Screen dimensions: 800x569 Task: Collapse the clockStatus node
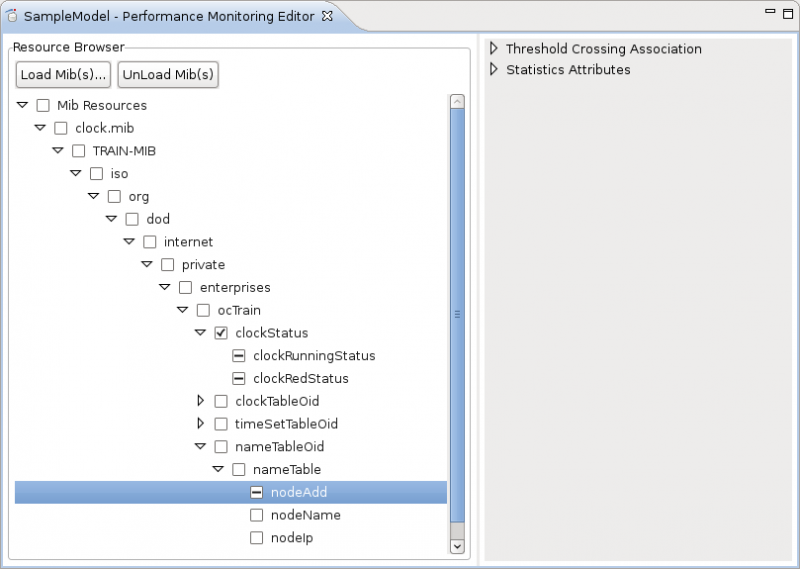pos(201,332)
